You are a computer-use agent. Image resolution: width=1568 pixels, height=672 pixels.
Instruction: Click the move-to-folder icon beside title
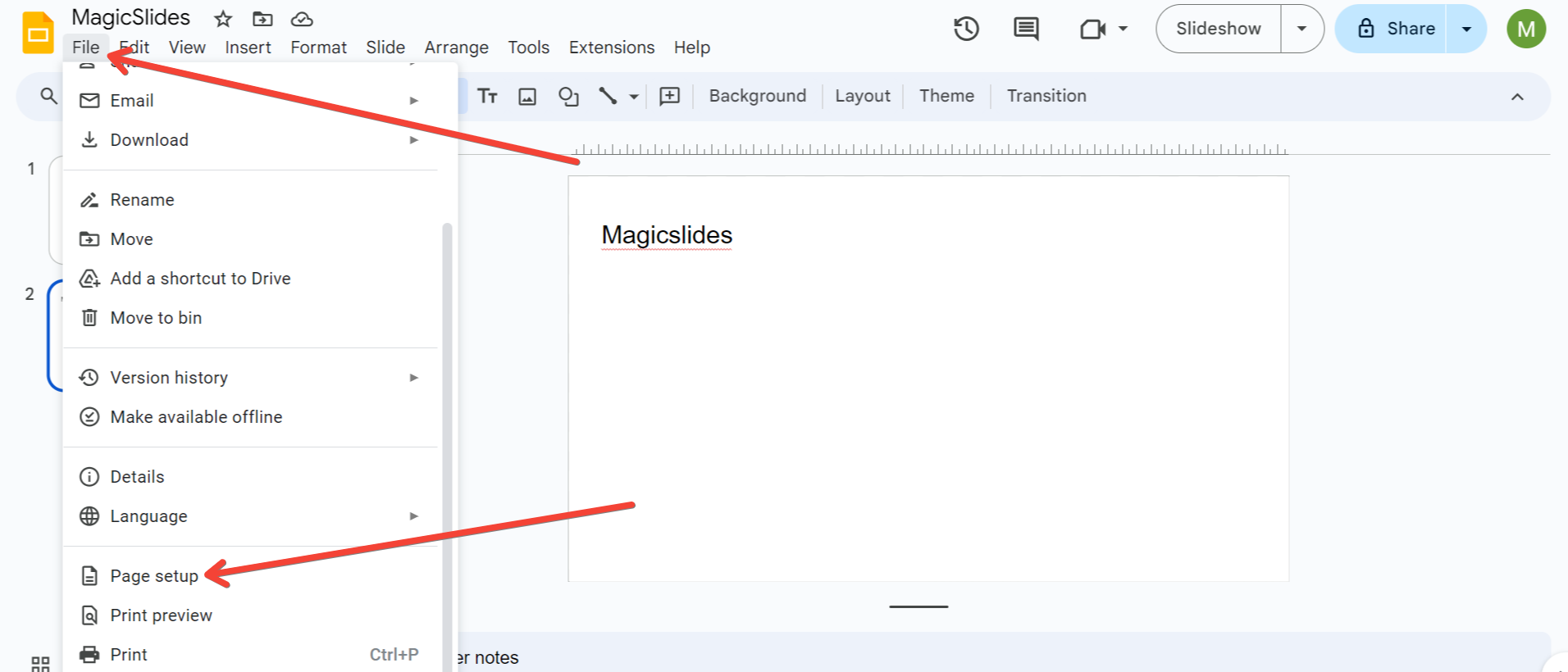pos(262,19)
